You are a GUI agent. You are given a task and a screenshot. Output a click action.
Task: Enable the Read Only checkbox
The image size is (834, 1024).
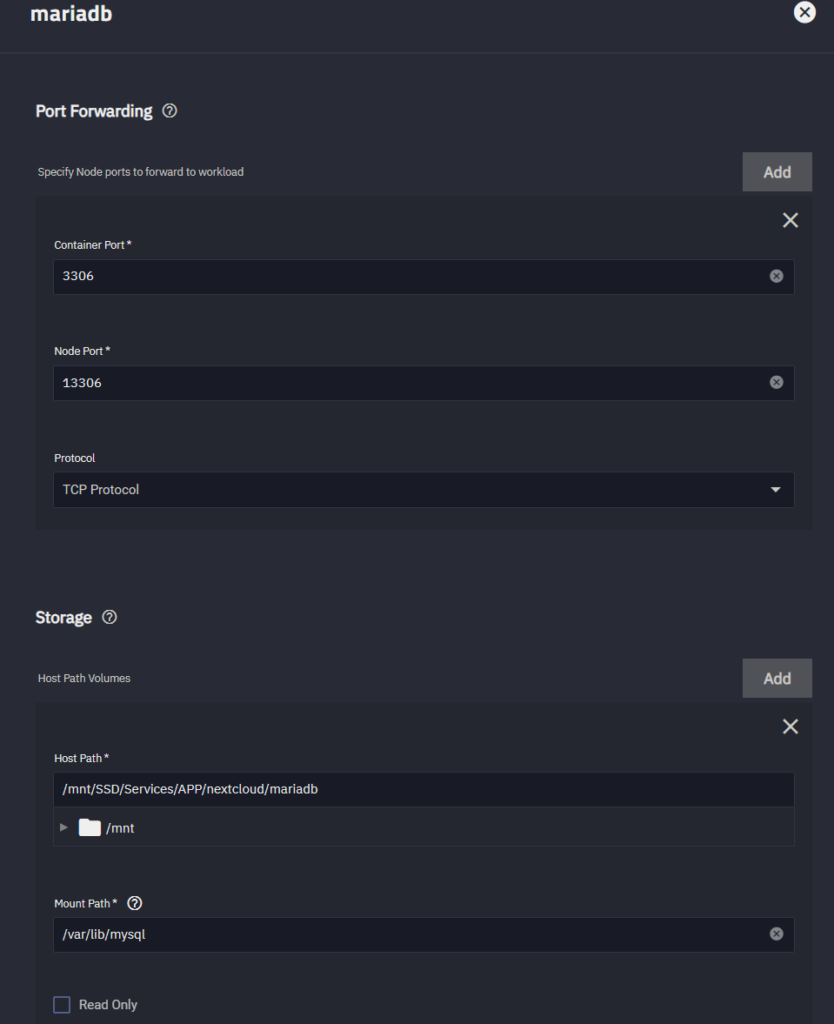(x=61, y=1004)
